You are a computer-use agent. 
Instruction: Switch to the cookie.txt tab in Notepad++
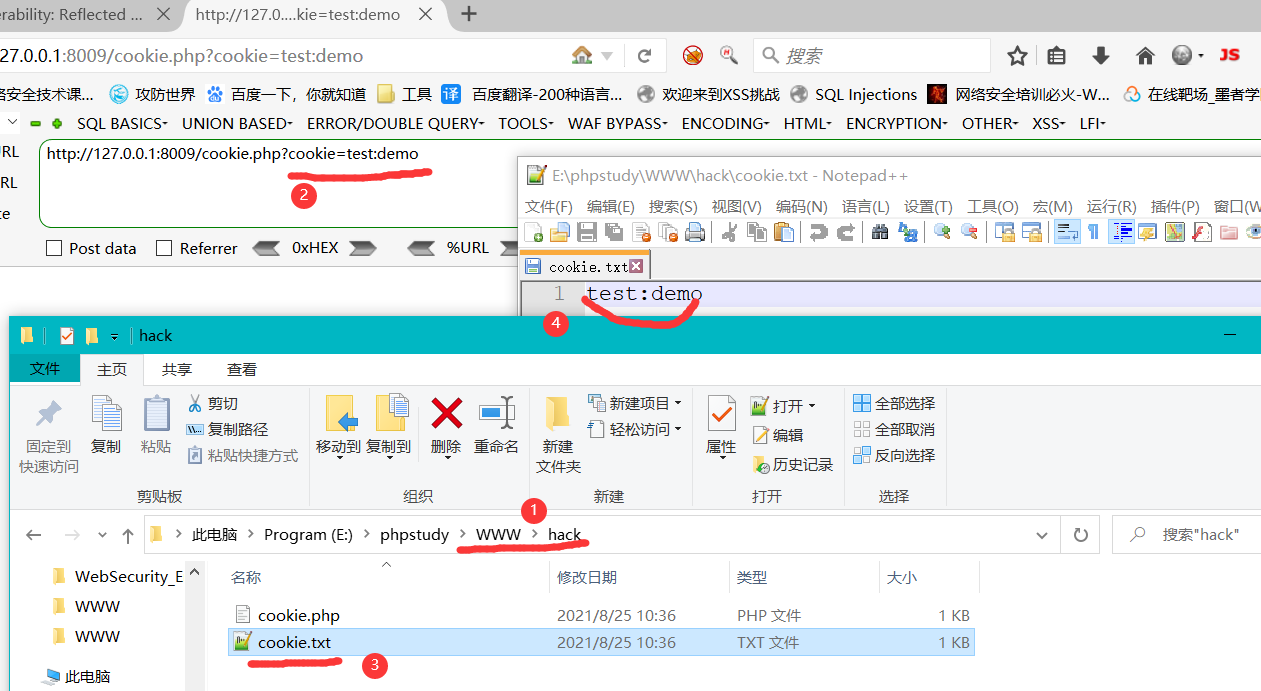point(577,265)
